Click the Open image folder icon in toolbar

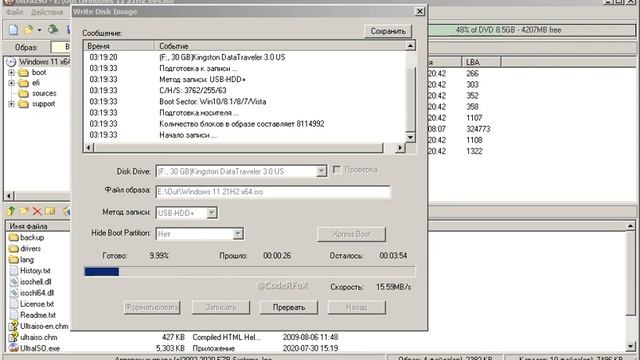point(28,30)
